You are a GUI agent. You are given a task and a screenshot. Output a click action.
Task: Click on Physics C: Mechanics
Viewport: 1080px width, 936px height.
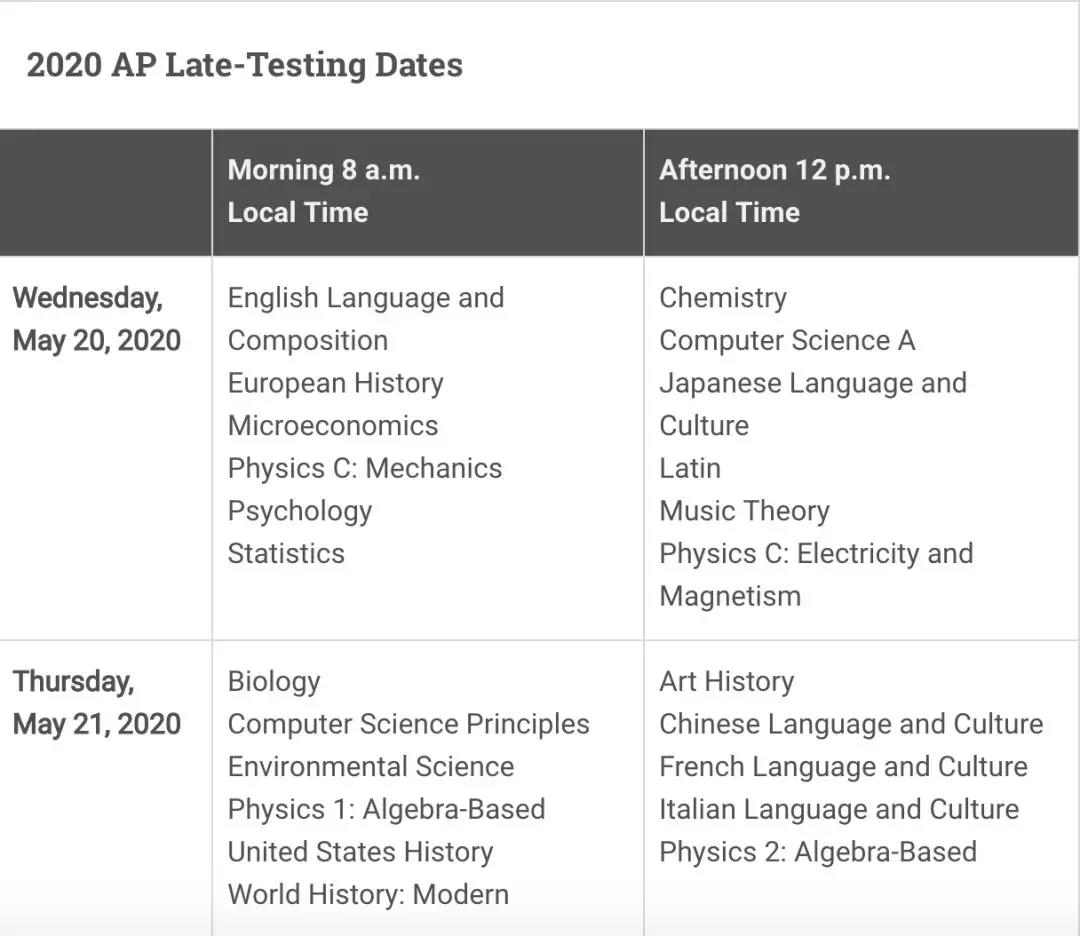(x=365, y=469)
